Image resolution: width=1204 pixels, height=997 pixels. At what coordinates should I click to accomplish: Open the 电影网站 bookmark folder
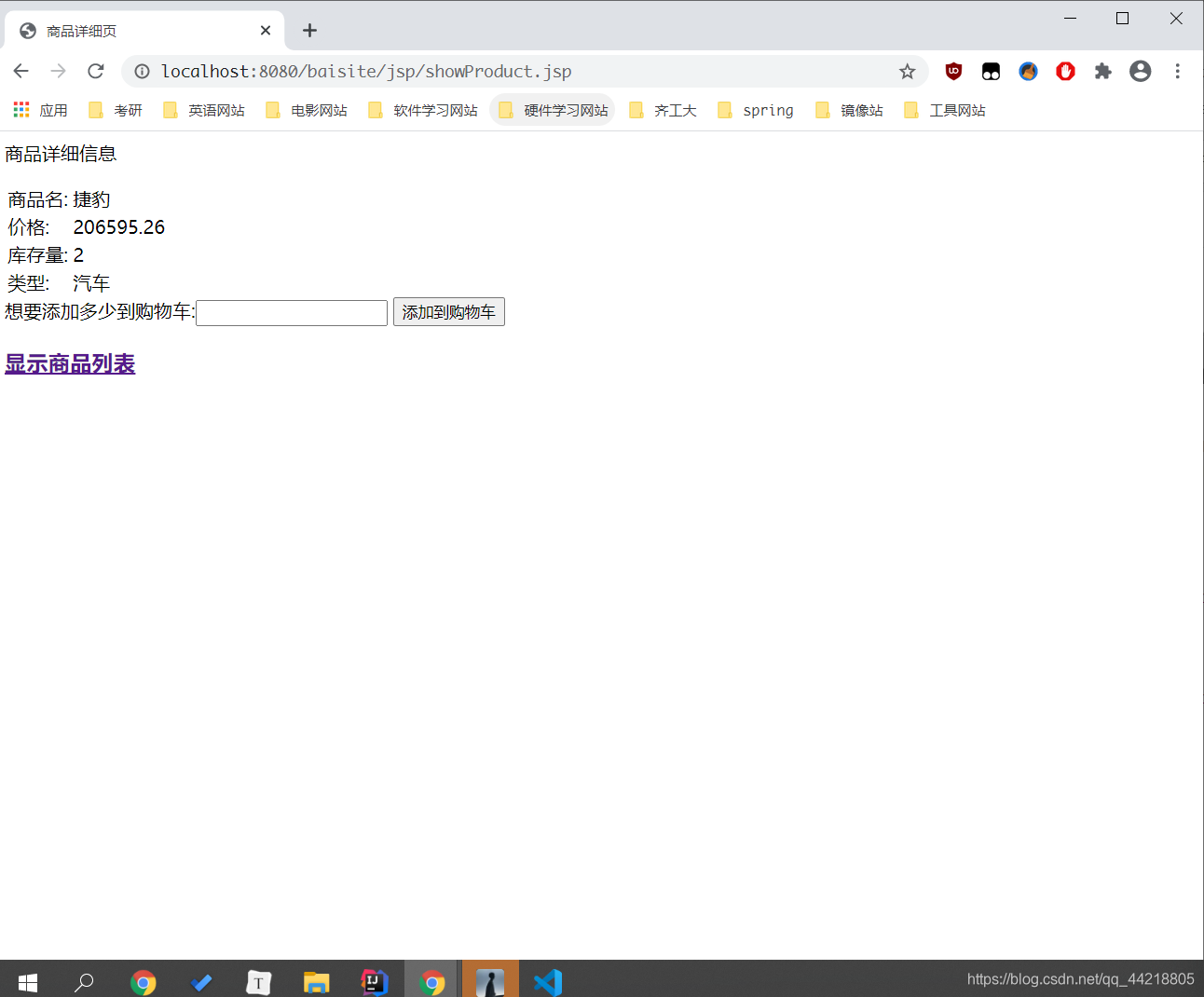(307, 110)
